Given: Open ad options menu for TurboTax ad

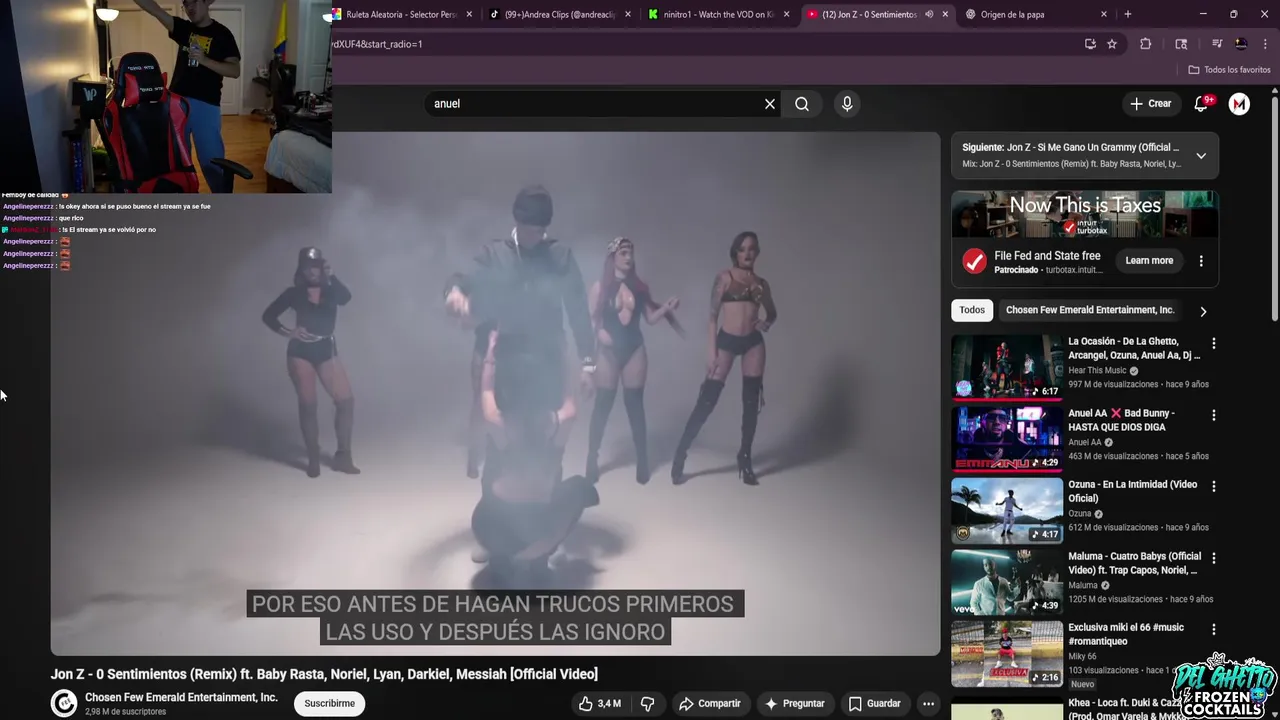Looking at the screenshot, I should [1201, 261].
